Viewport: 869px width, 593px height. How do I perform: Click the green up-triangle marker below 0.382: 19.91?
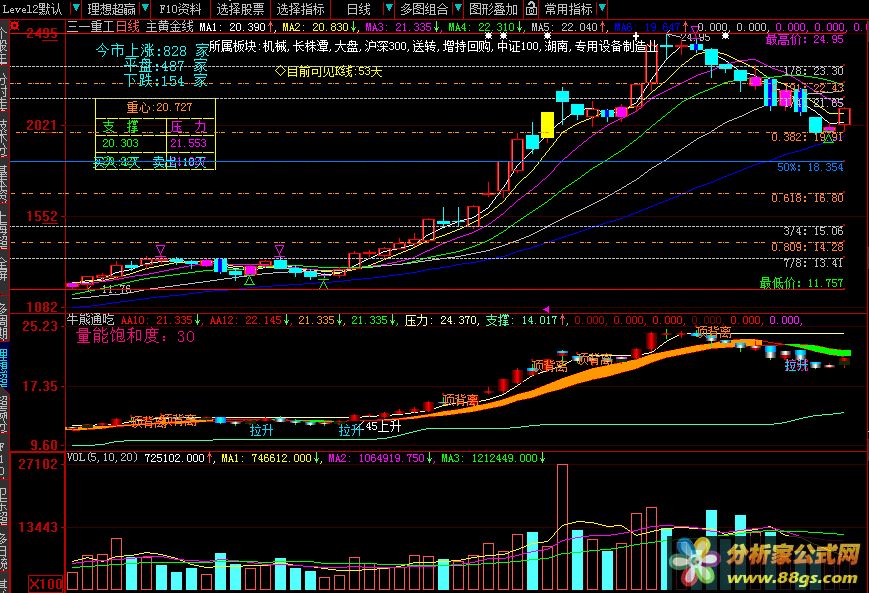829,139
